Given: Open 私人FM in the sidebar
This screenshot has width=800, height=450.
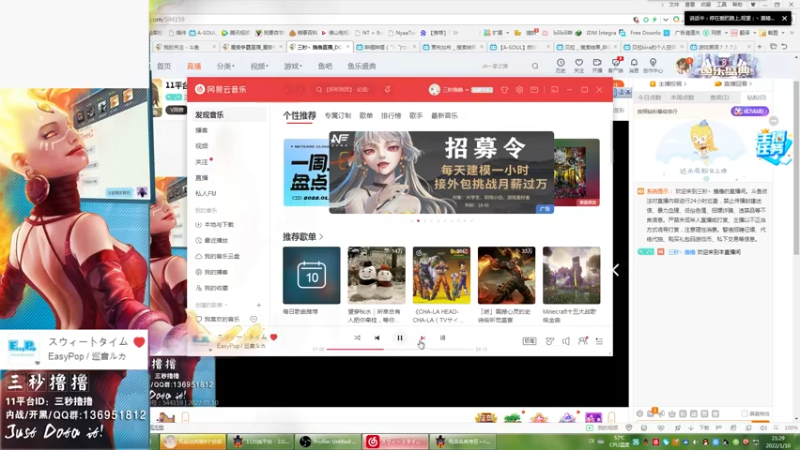Looking at the screenshot, I should click(x=206, y=193).
